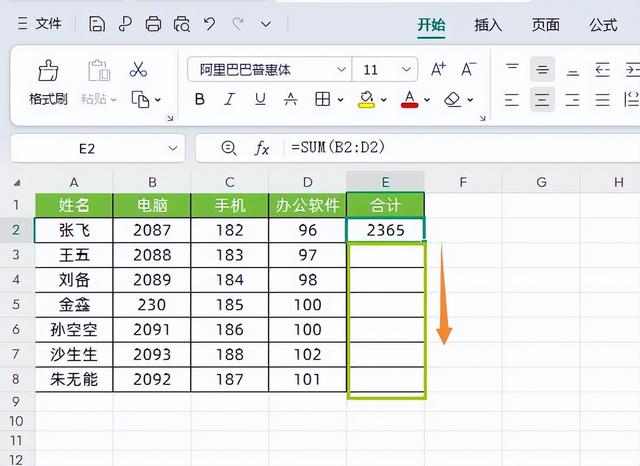Open the font settings dialog launcher
The height and width of the screenshot is (466, 640).
[483, 118]
